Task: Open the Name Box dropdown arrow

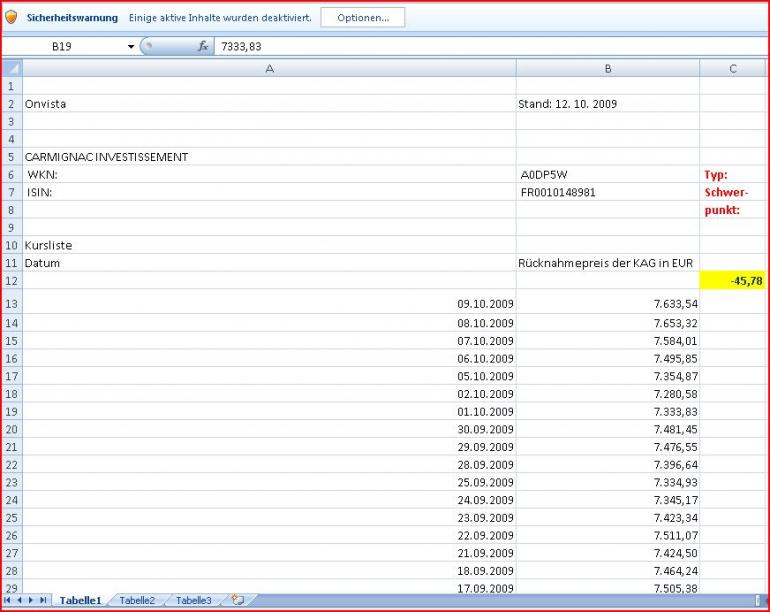Action: (x=130, y=47)
